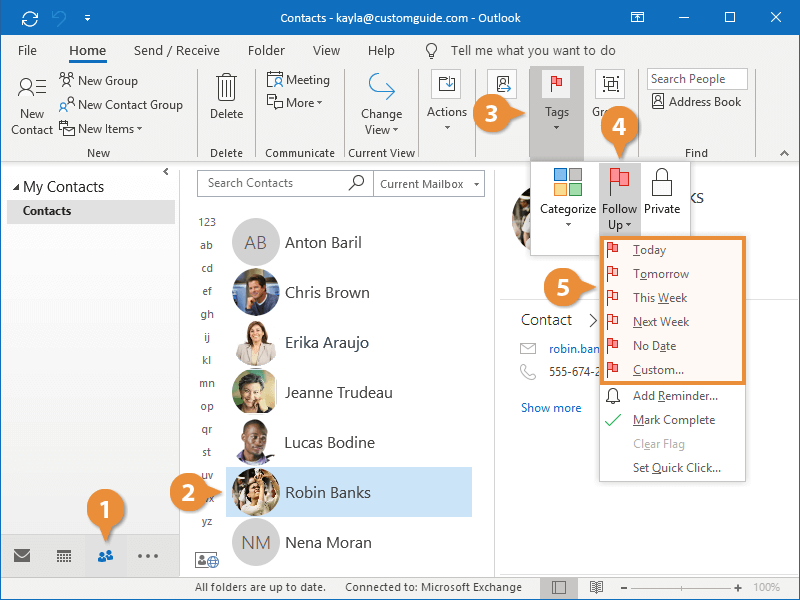Click the New Contact icon
Viewport: 800px width, 600px height.
tap(32, 87)
